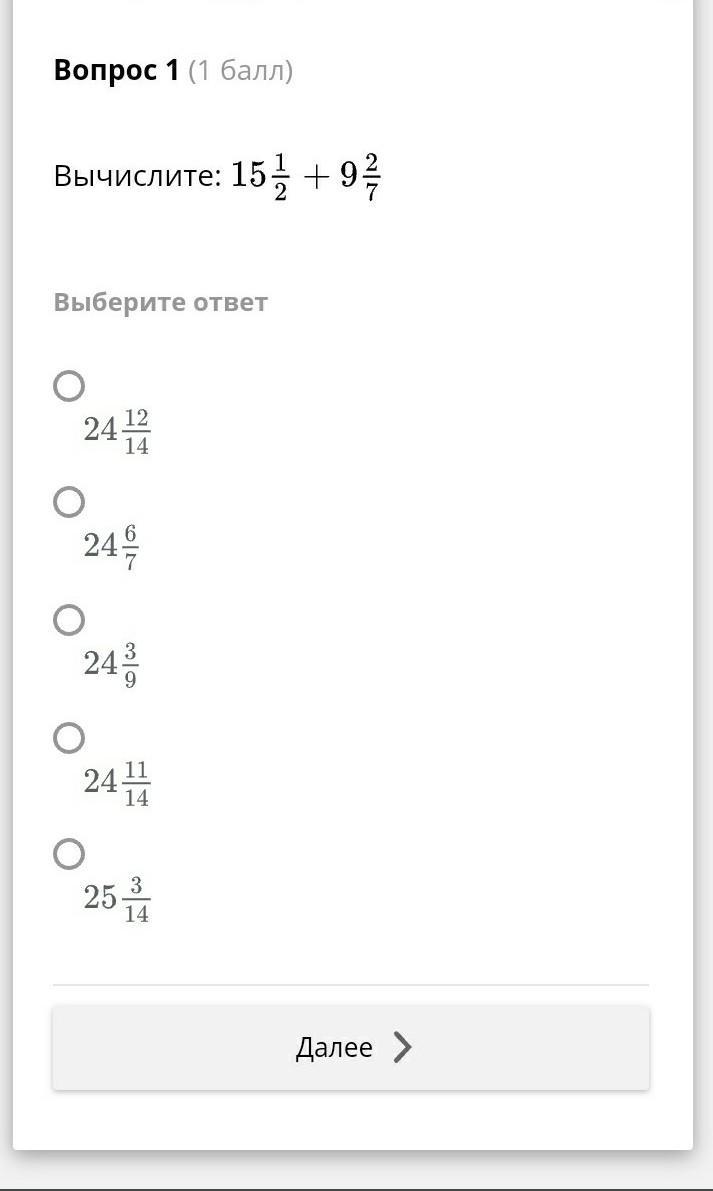Screen dimensions: 713x1191
Task: Click the right chevron arrow beside Далее
Action: coord(402,1047)
